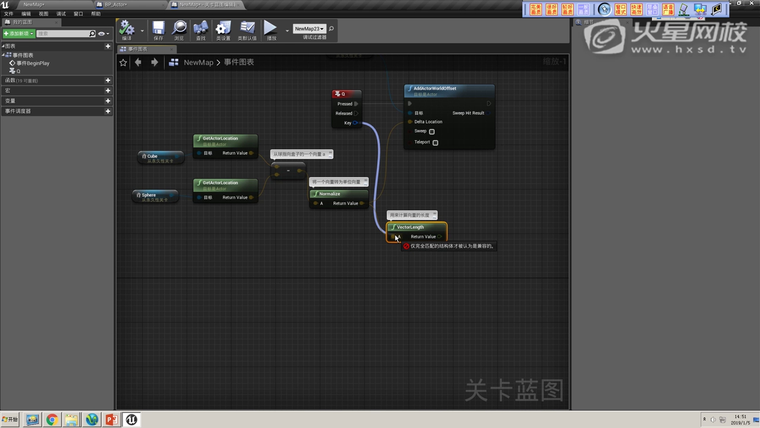The height and width of the screenshot is (428, 760).
Task: Navigate back with the left arrow
Action: pyautogui.click(x=139, y=62)
